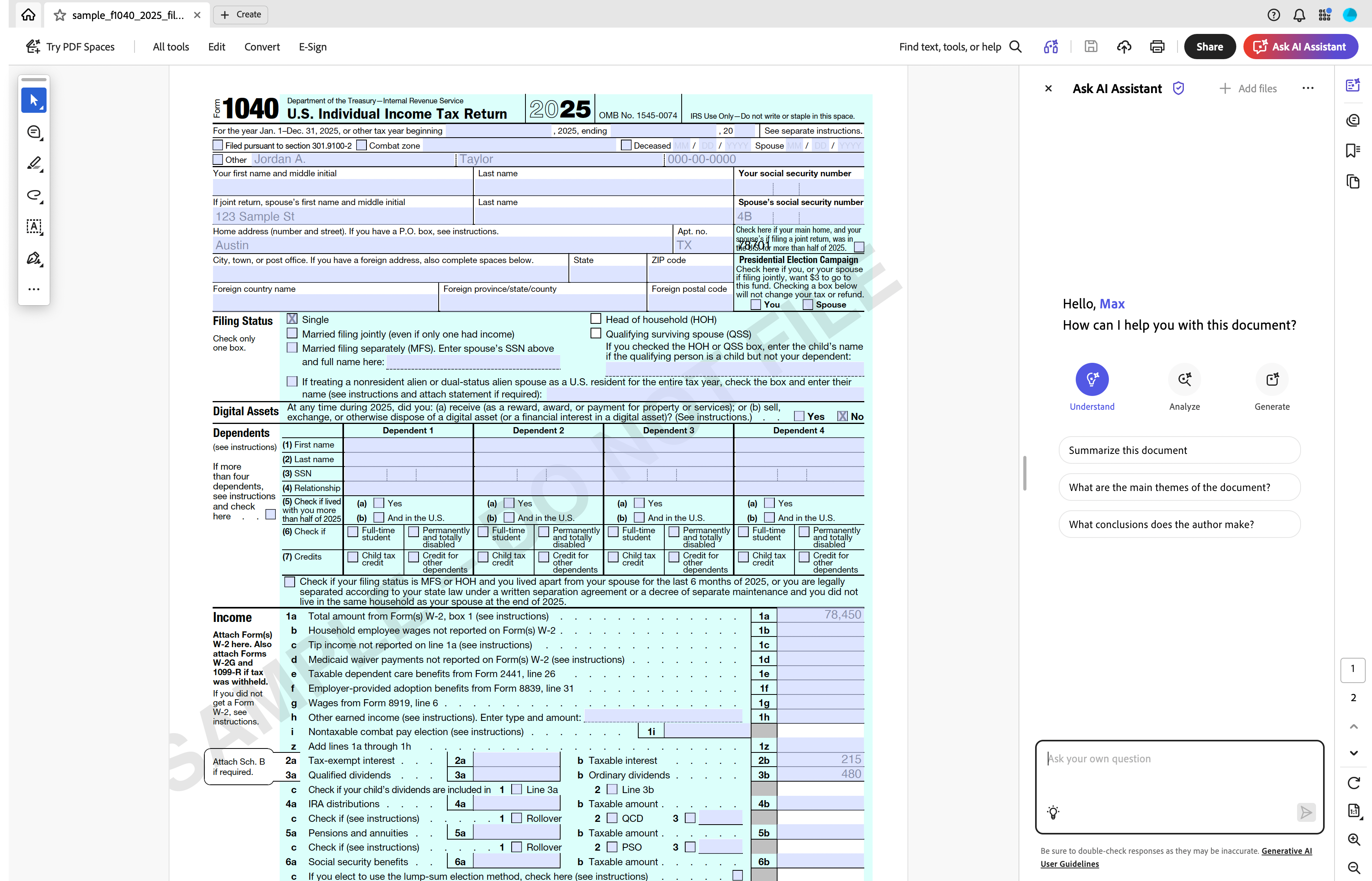The image size is (1372, 881).
Task: Go to next page down chevron
Action: point(1354,754)
